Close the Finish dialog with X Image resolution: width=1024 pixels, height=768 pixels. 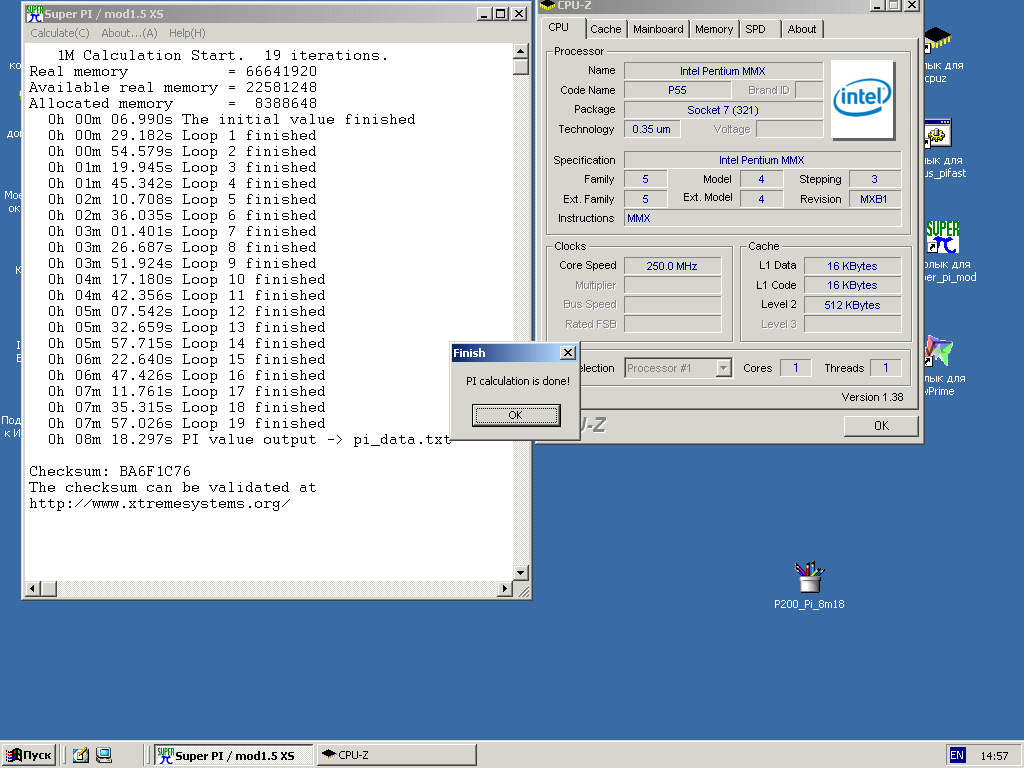click(x=568, y=353)
